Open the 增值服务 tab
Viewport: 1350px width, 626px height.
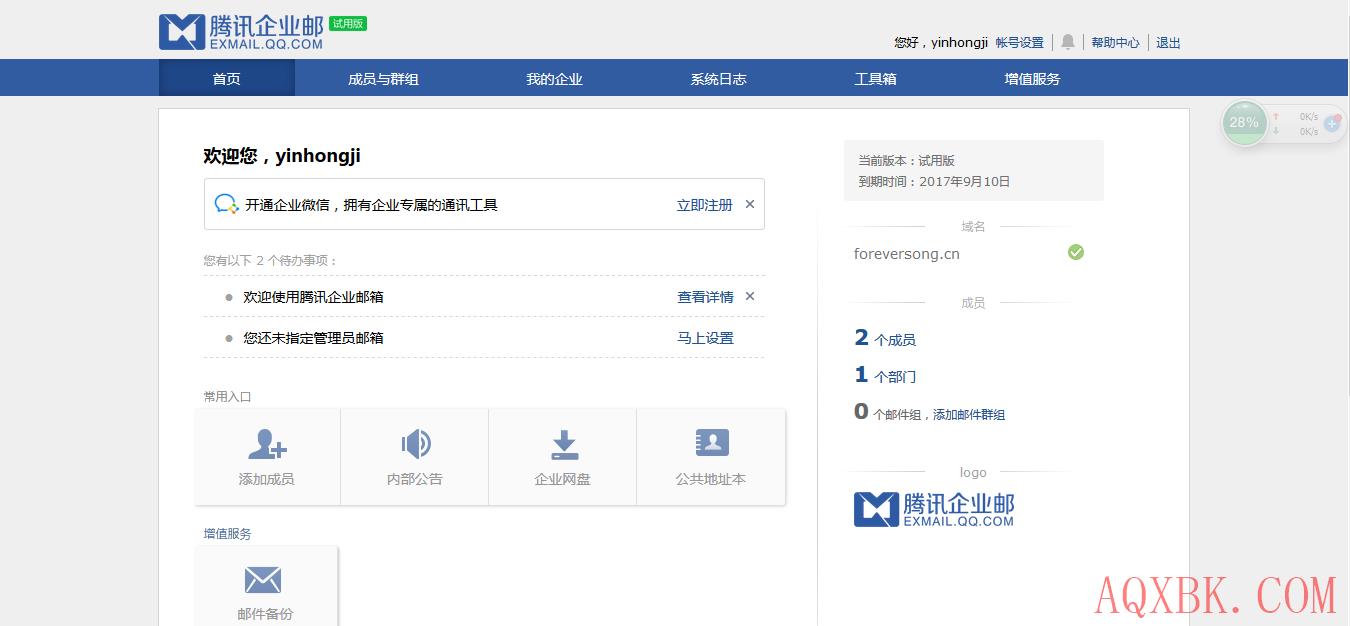[1032, 78]
